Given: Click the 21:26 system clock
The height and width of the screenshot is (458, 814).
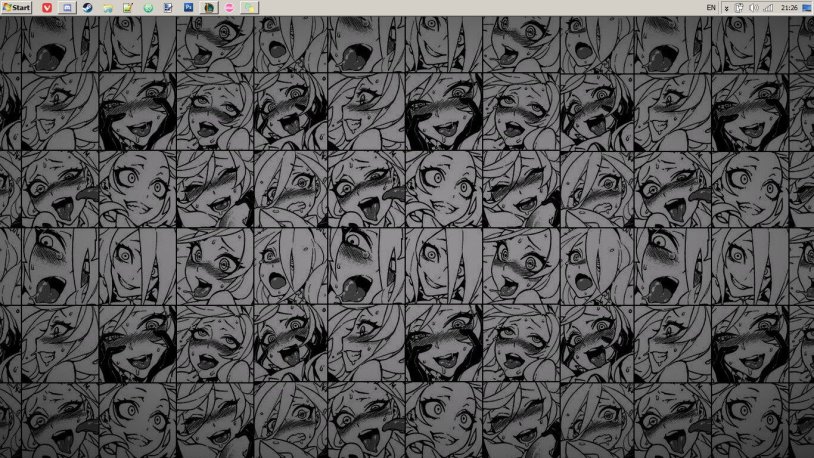Looking at the screenshot, I should (789, 7).
